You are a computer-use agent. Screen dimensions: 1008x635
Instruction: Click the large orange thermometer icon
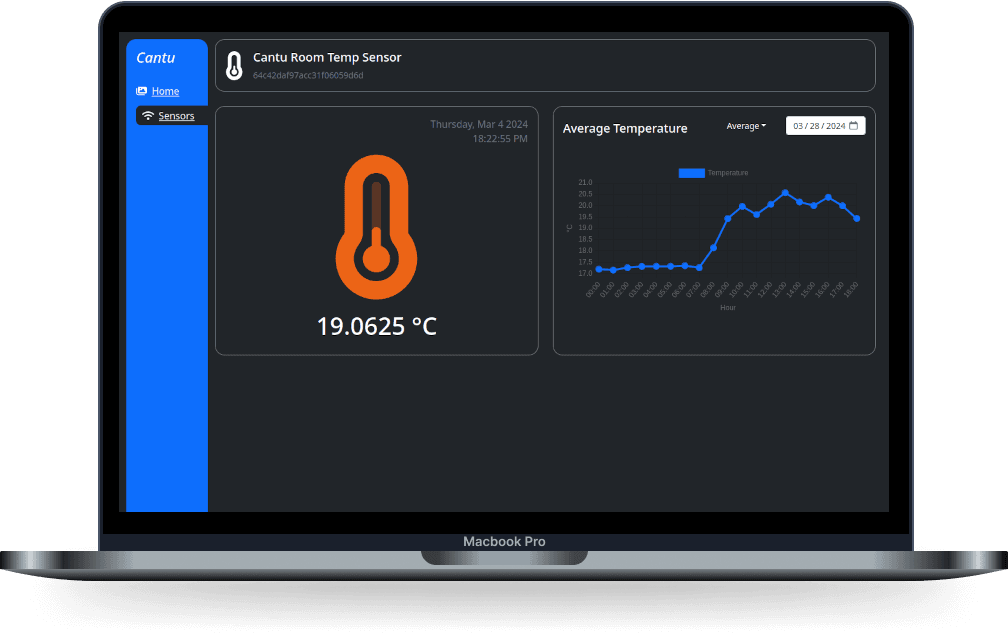point(376,228)
